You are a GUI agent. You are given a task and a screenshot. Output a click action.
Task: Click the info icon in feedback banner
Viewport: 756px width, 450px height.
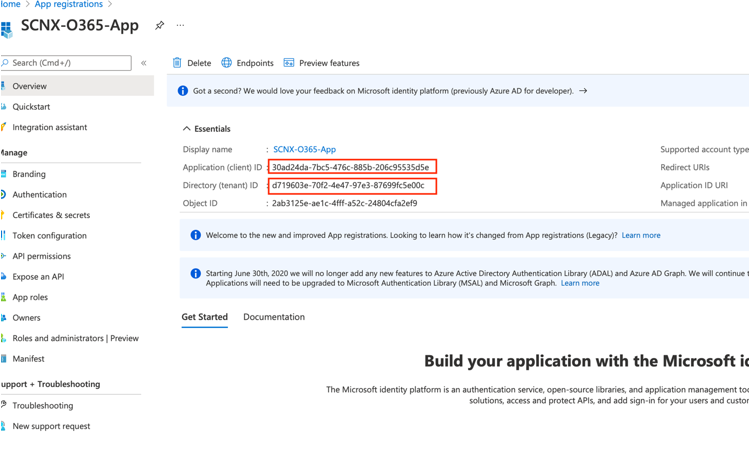coord(183,91)
